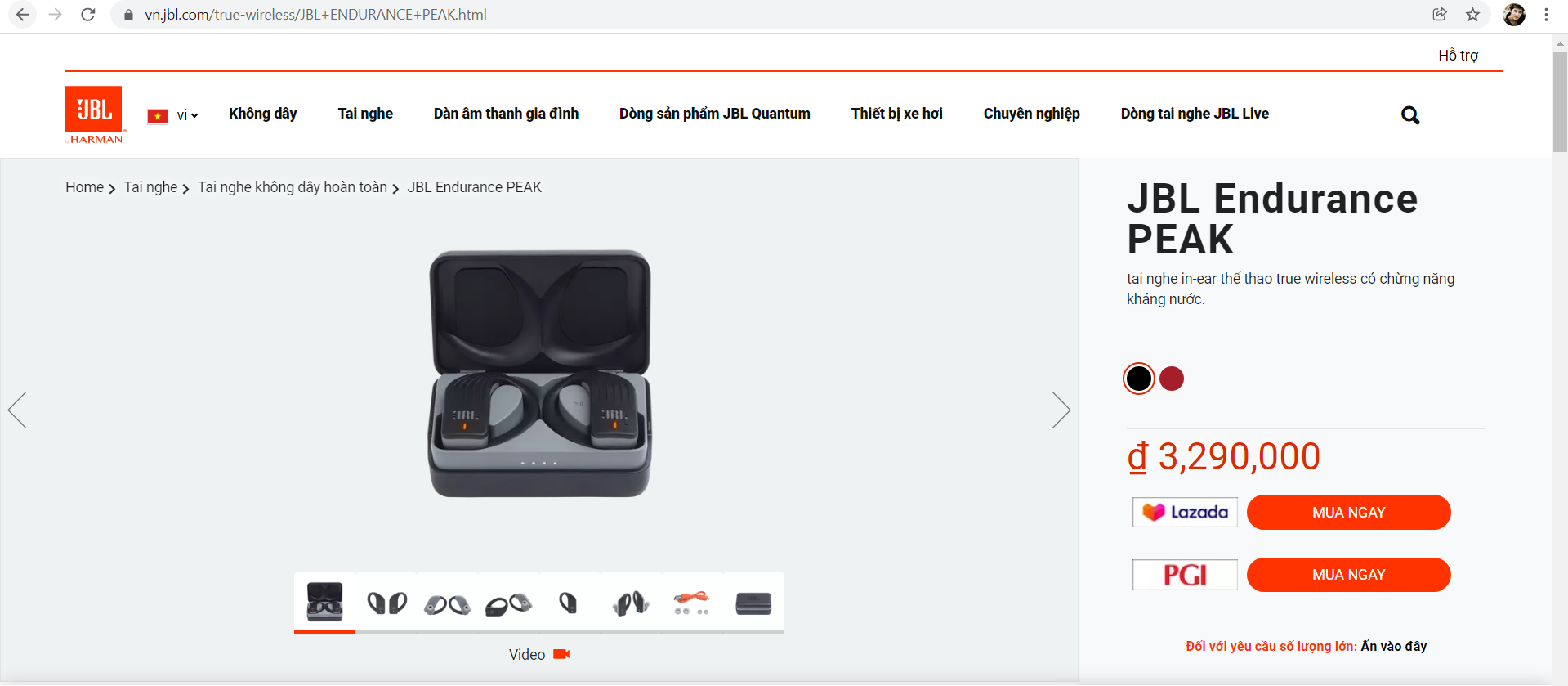The image size is (1568, 686).
Task: Reload the page with the refresh icon
Action: pos(88,15)
